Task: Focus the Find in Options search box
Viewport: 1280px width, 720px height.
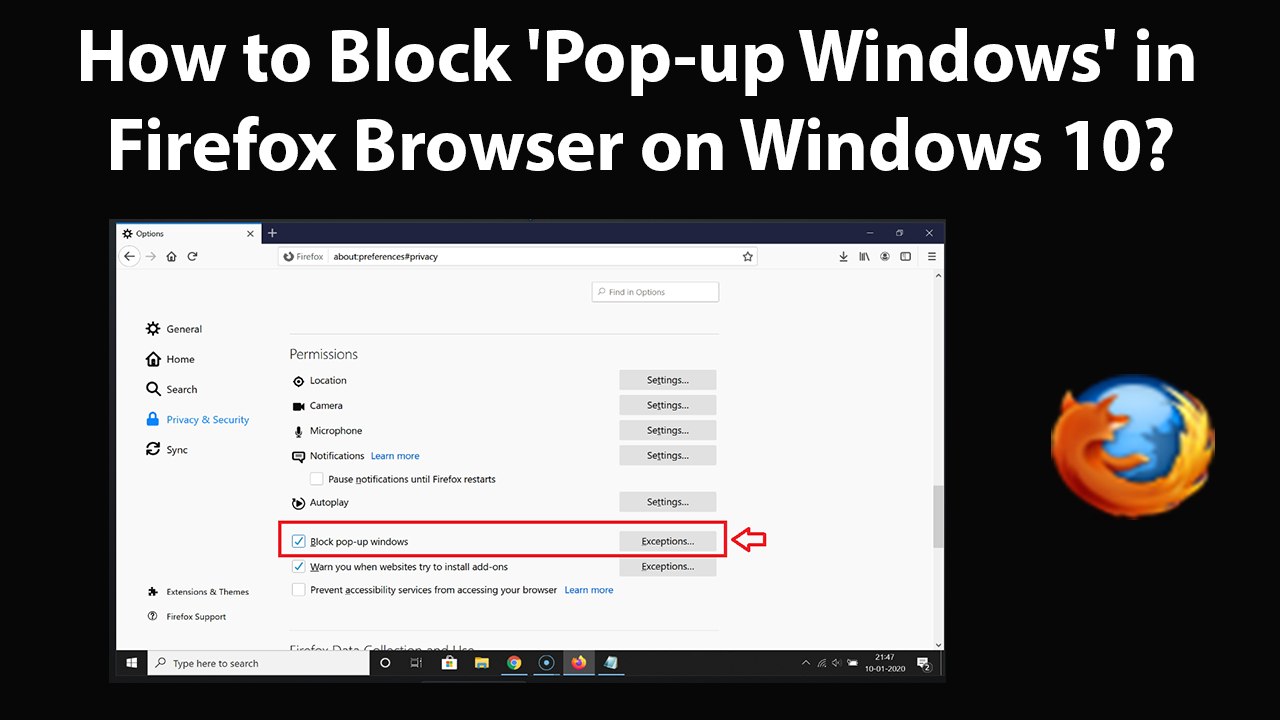Action: 655,292
